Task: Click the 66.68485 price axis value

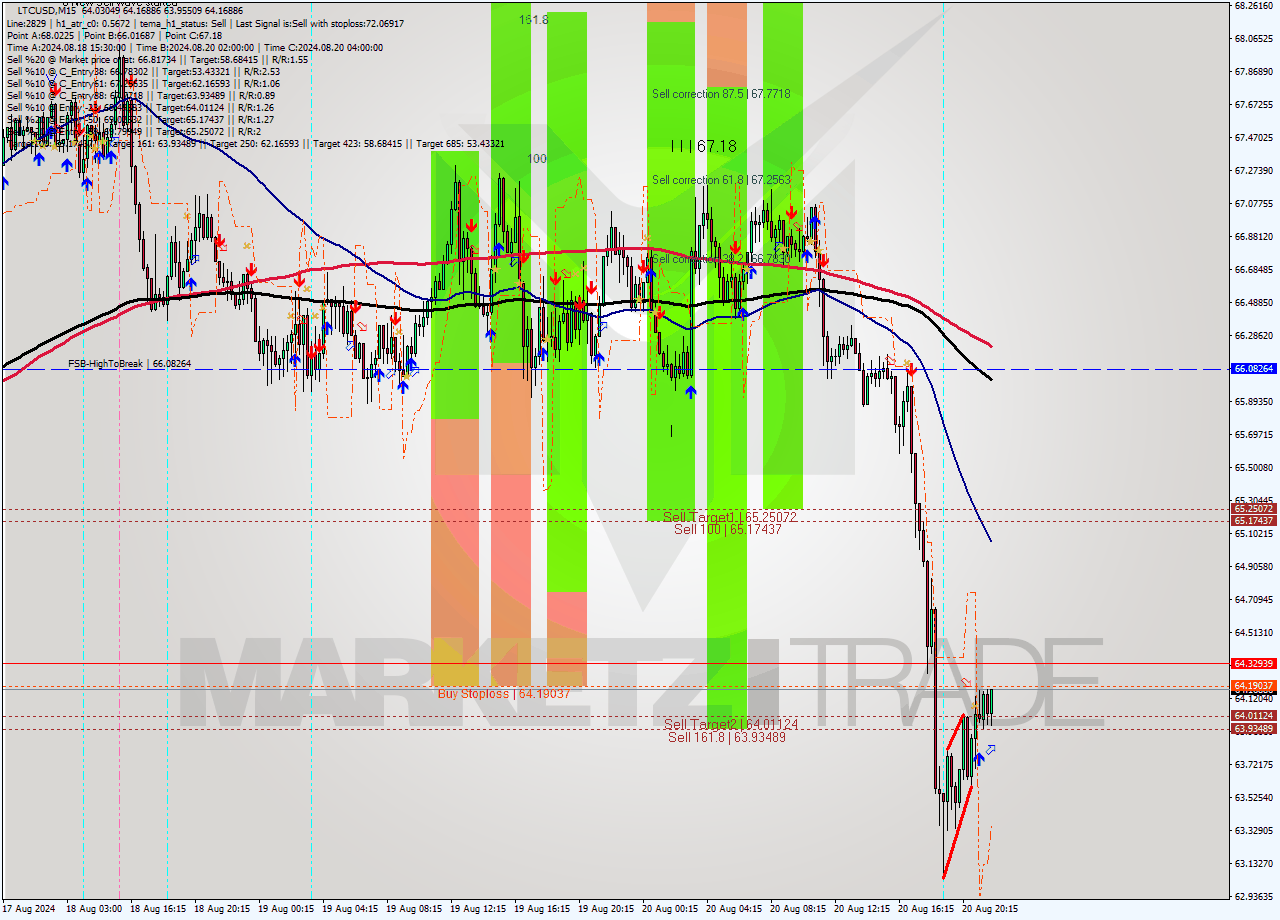Action: click(1254, 269)
